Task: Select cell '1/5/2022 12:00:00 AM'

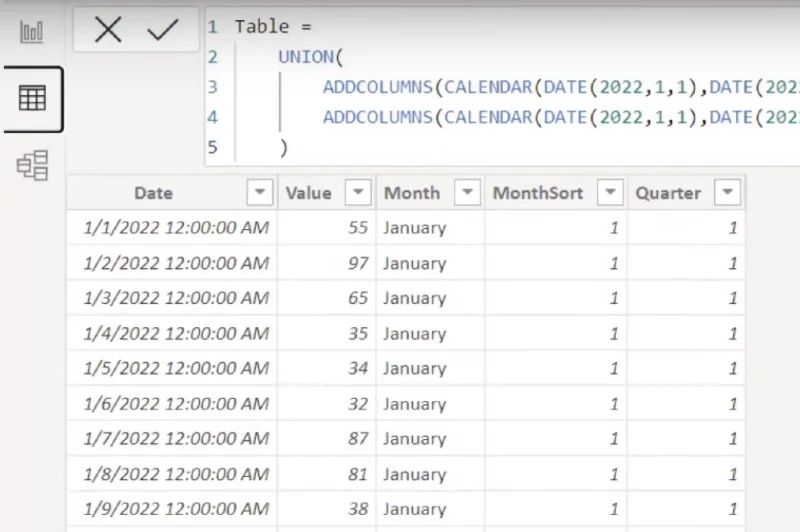Action: click(172, 368)
